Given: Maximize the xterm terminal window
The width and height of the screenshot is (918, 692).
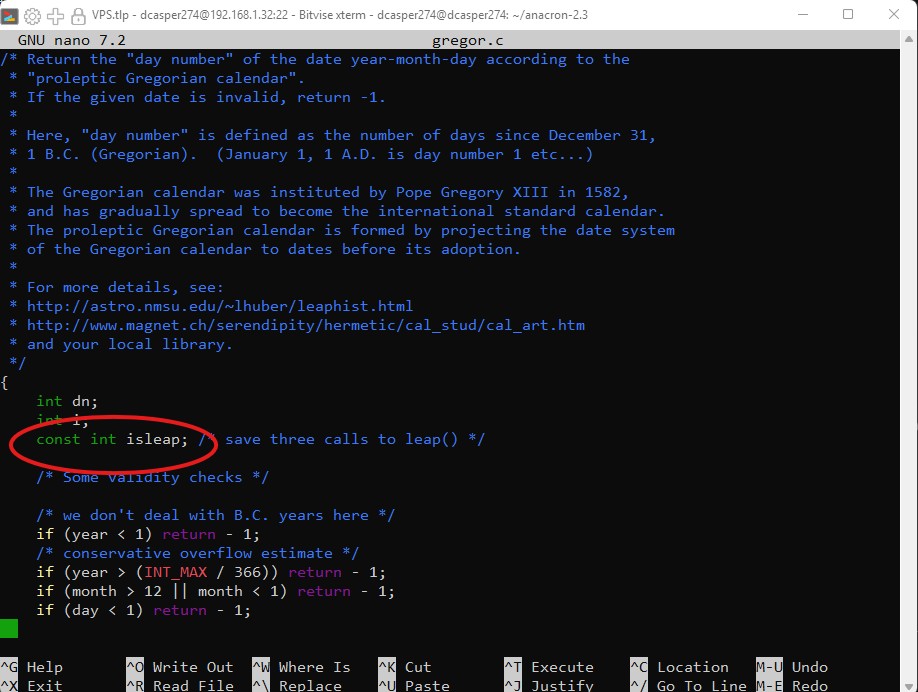Looking at the screenshot, I should pyautogui.click(x=848, y=15).
